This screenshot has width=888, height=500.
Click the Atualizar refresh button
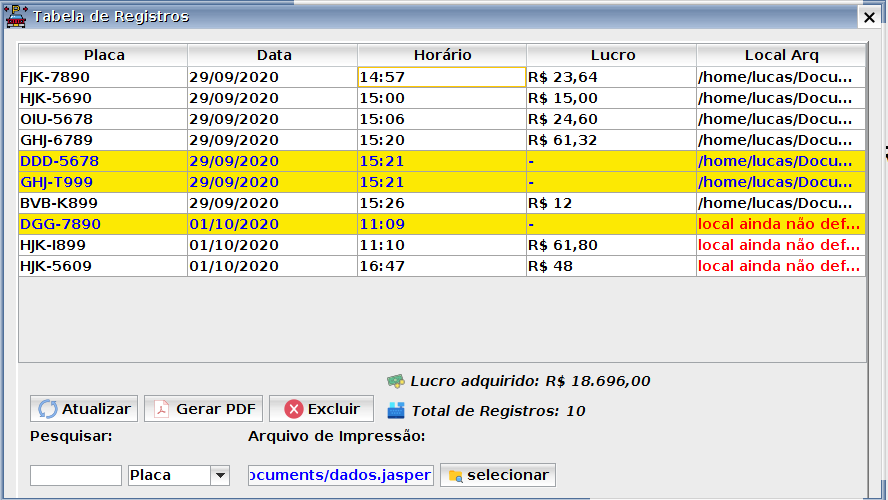pos(84,409)
